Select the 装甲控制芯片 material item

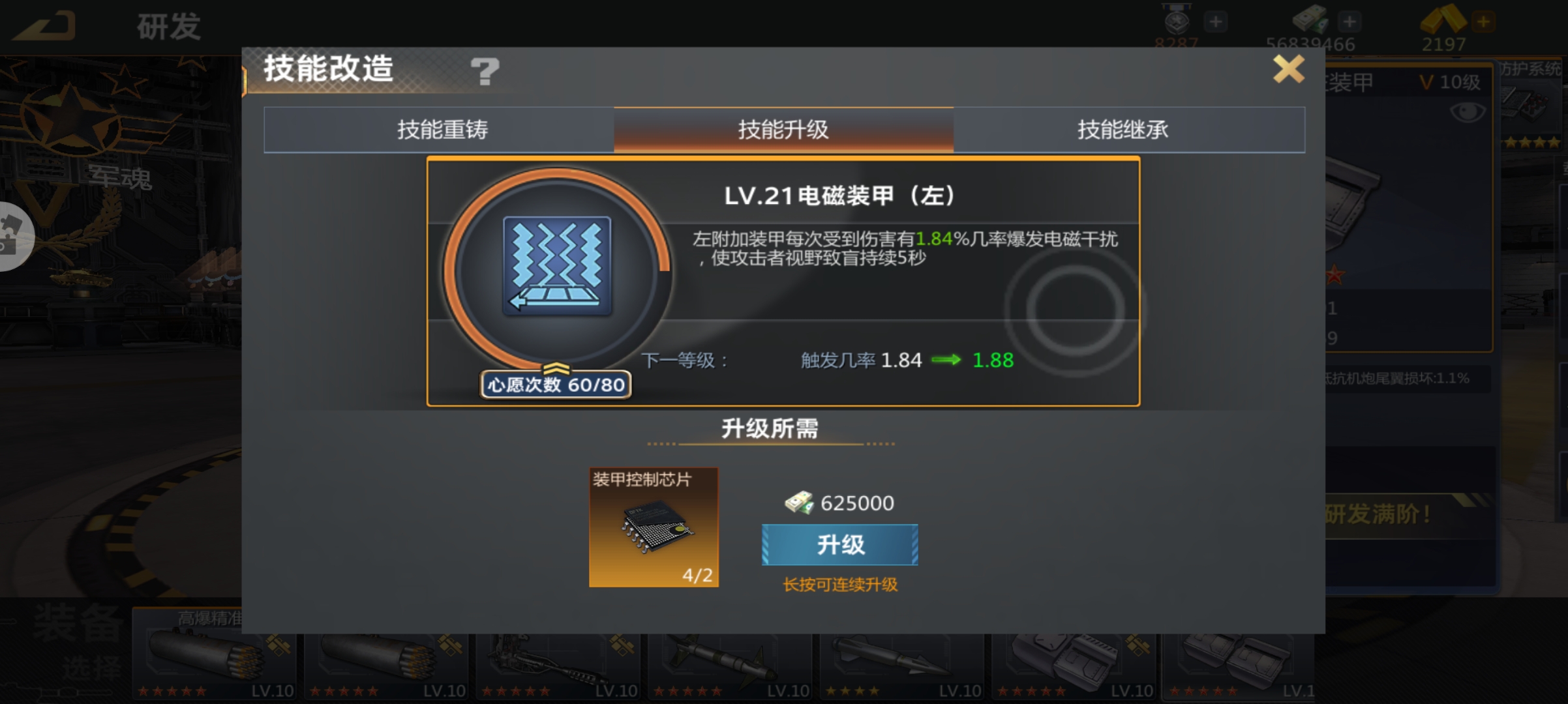tap(654, 527)
